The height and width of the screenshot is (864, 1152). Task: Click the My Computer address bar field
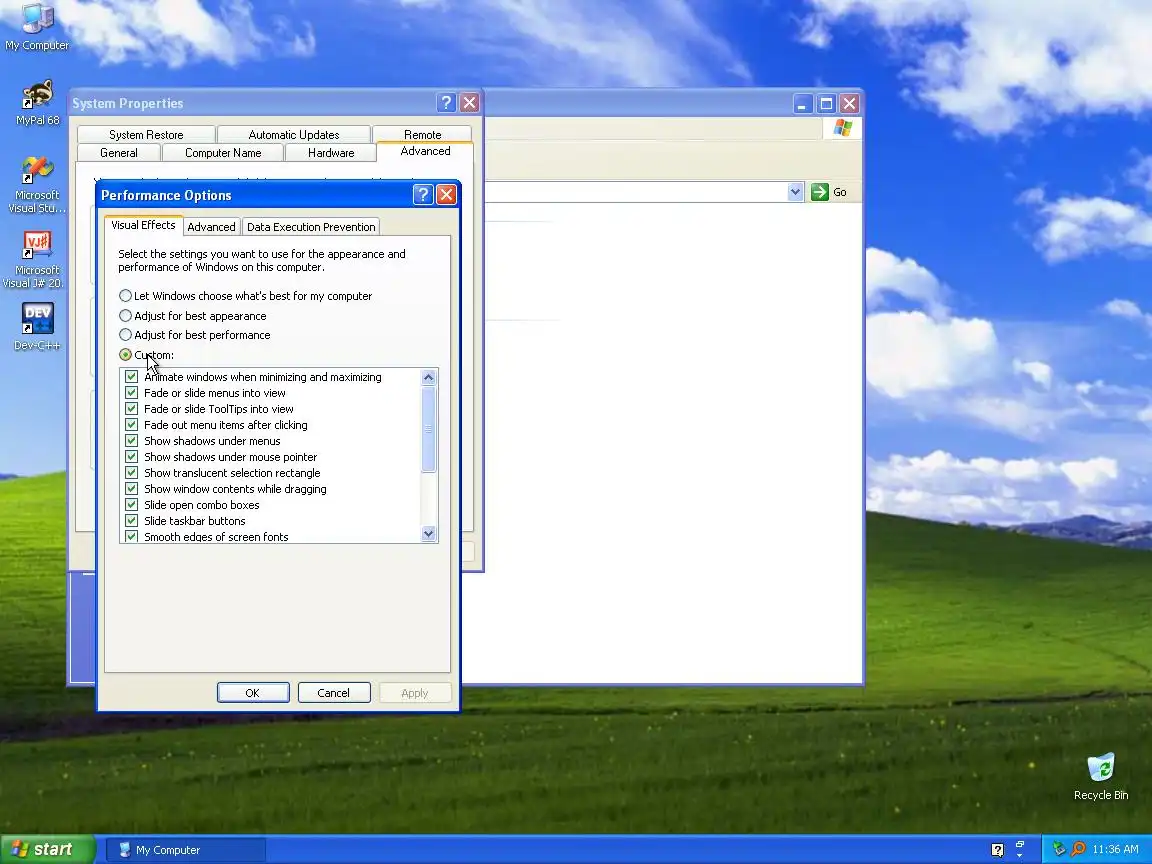636,192
